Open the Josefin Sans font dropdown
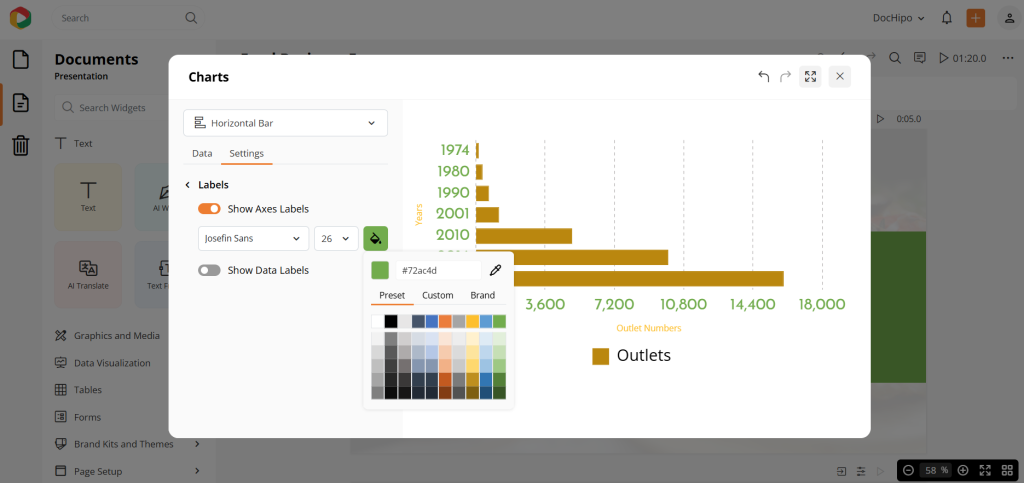Screen dimensions: 1024x483 (253, 238)
